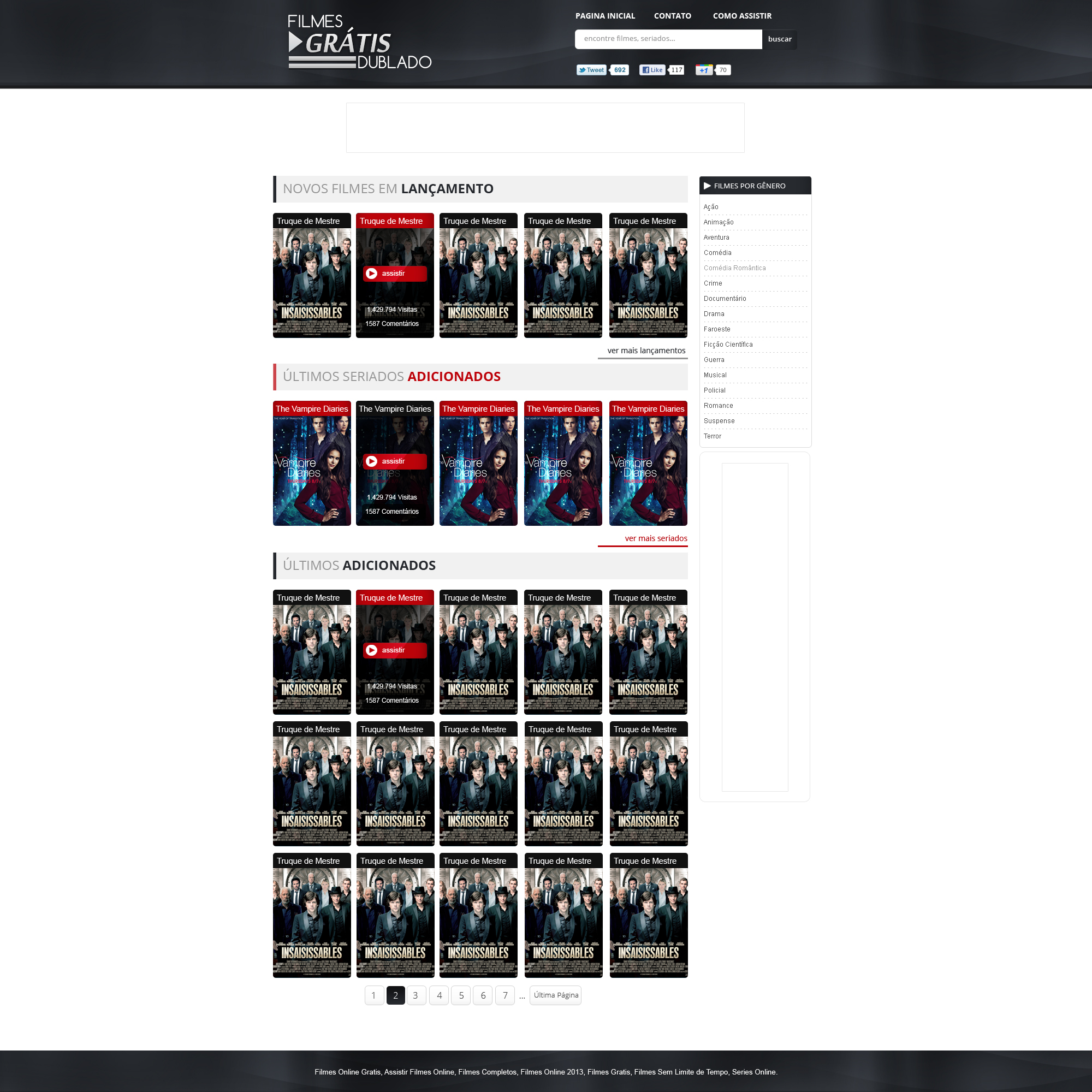Click the play arrow beside Filmes por Gênero

pos(707,186)
